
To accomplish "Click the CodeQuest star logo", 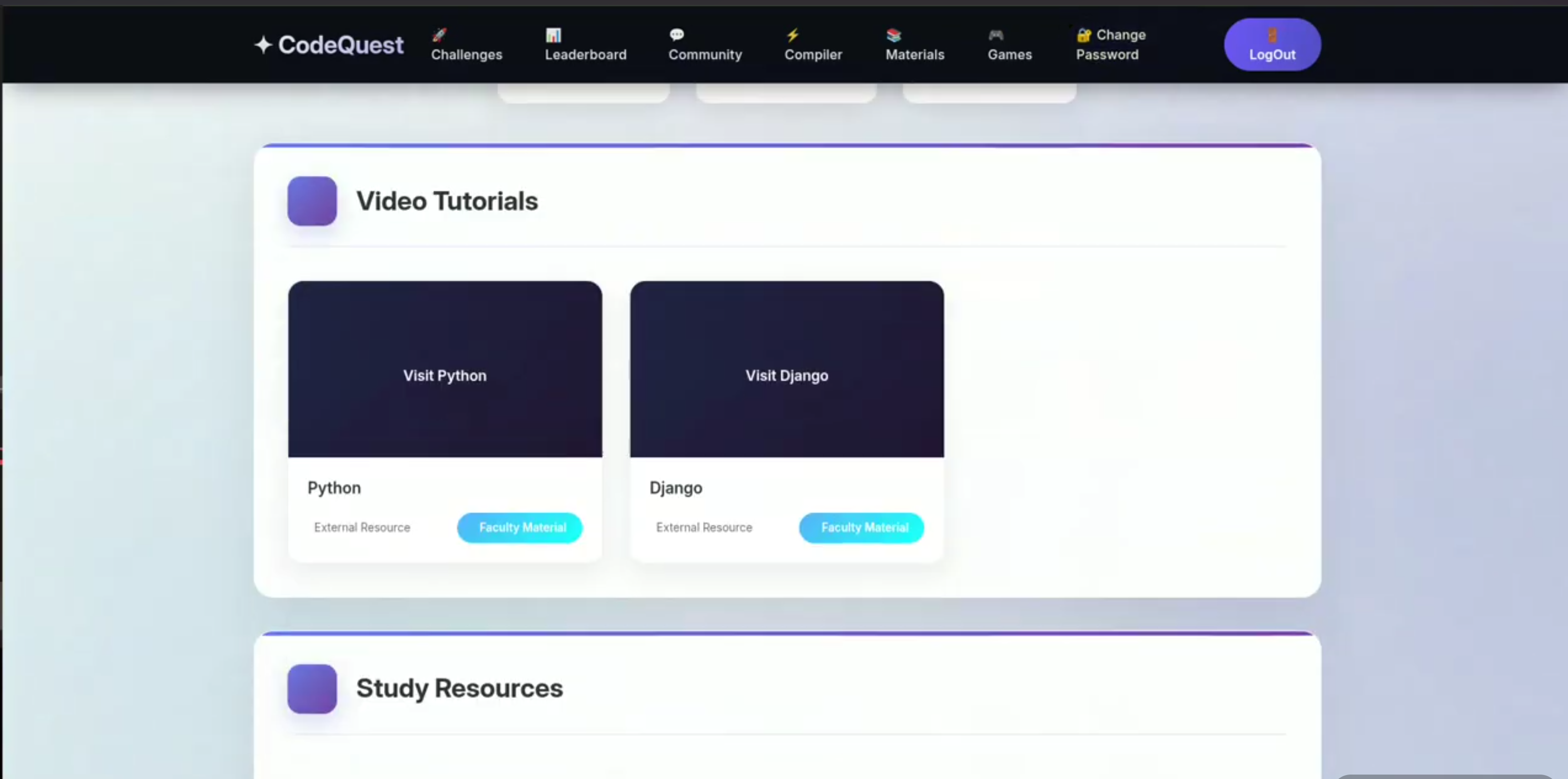I will (262, 44).
